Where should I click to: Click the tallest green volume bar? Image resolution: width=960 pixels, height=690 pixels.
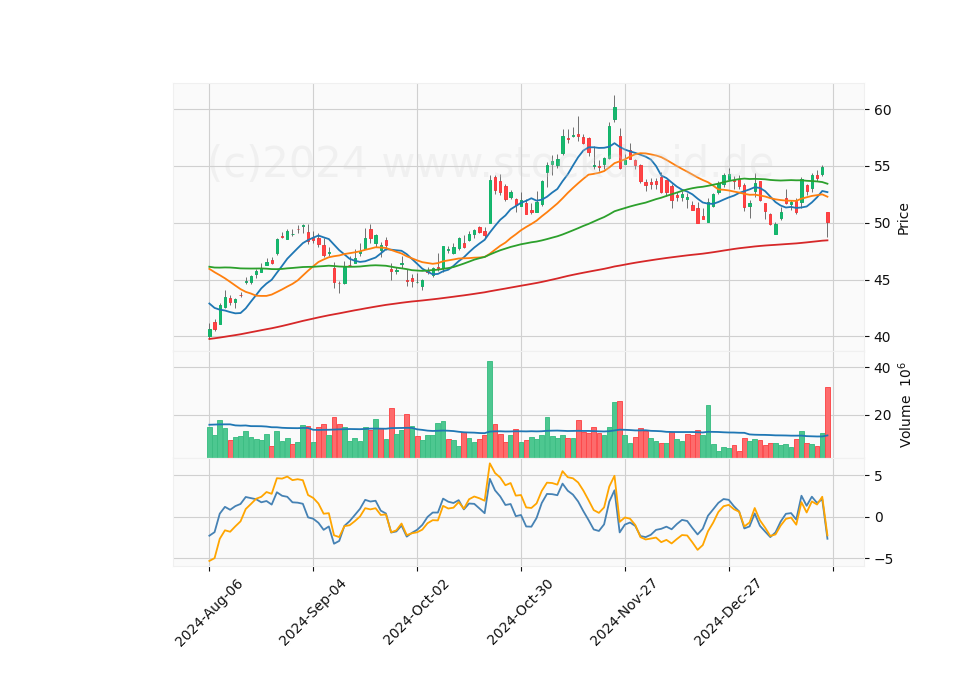click(490, 409)
